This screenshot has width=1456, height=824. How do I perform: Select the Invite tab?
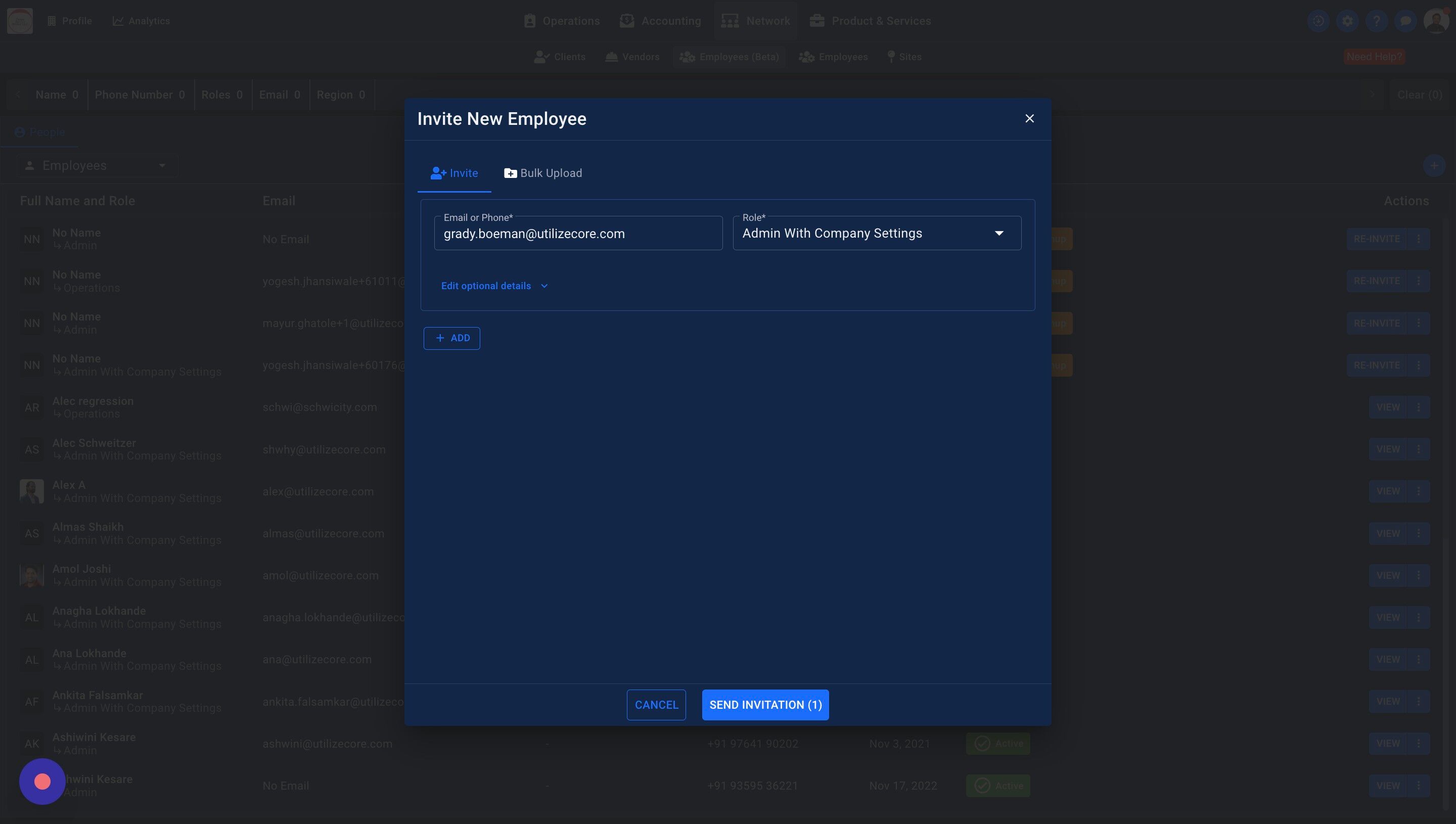(454, 173)
